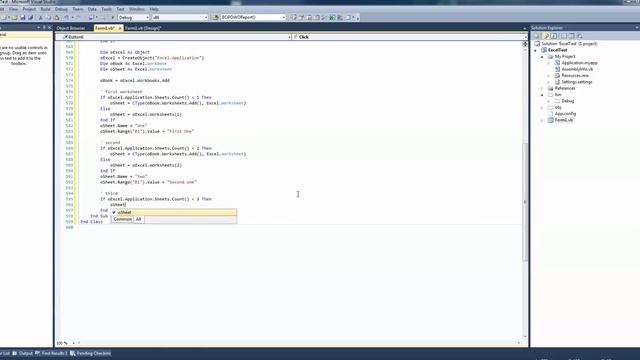The height and width of the screenshot is (360, 640).
Task: Collapse the bin folder
Action: (542, 95)
